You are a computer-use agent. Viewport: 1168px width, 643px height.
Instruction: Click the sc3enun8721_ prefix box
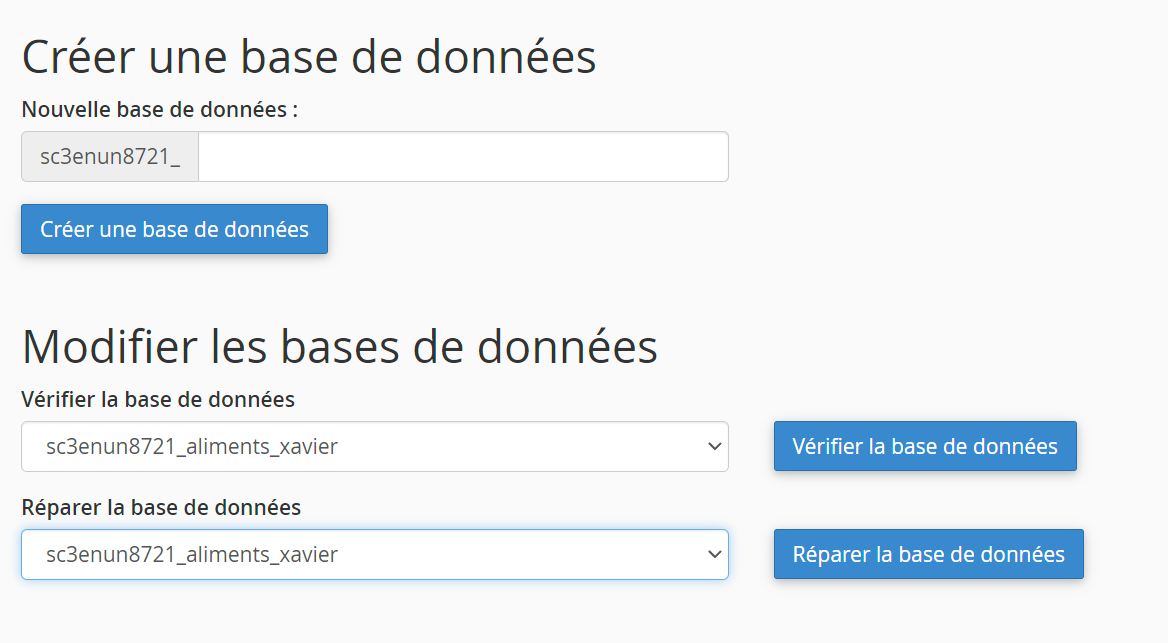click(x=110, y=157)
